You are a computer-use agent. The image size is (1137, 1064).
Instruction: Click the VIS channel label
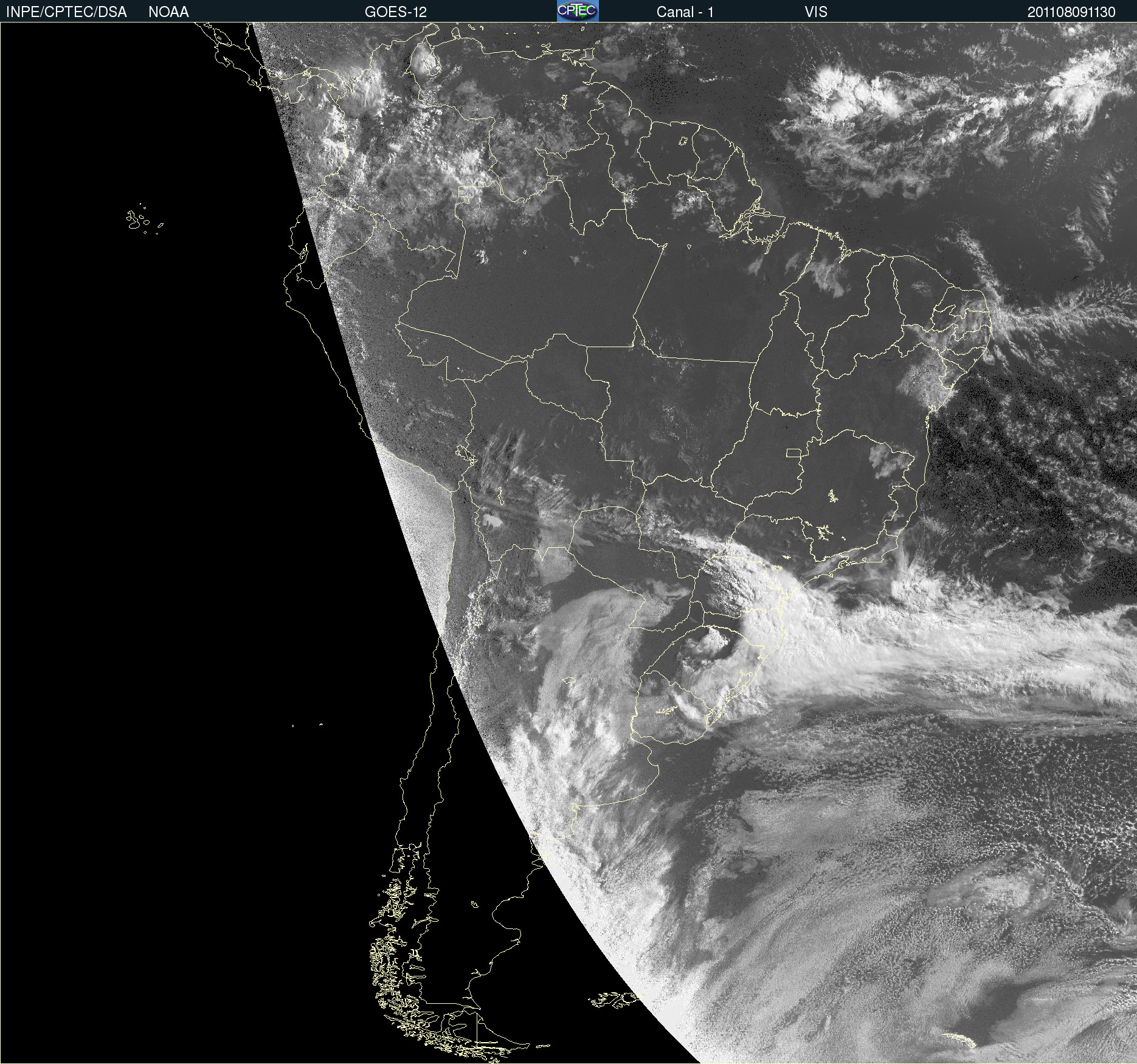coord(816,12)
